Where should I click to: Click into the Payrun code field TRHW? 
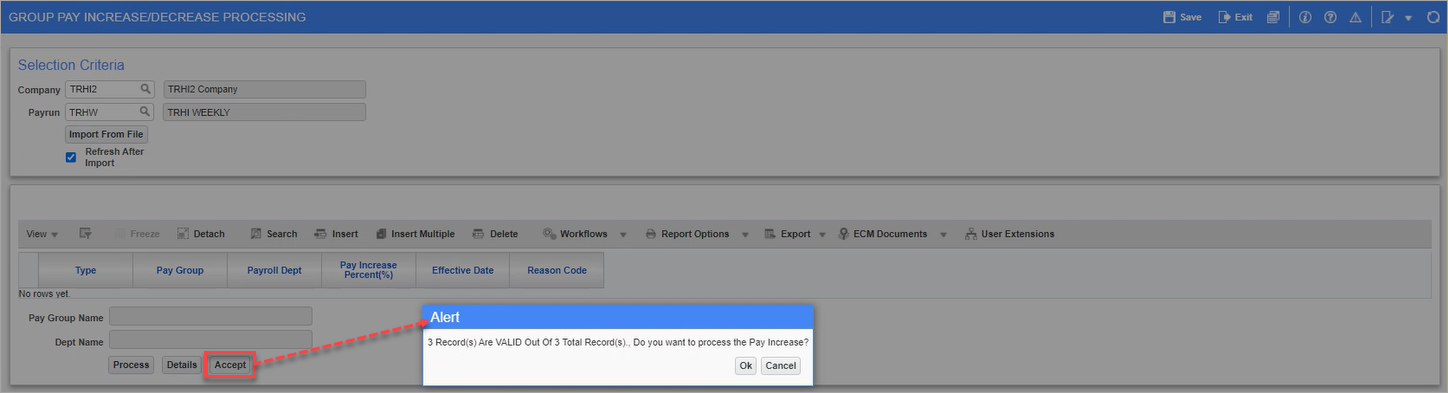click(102, 112)
